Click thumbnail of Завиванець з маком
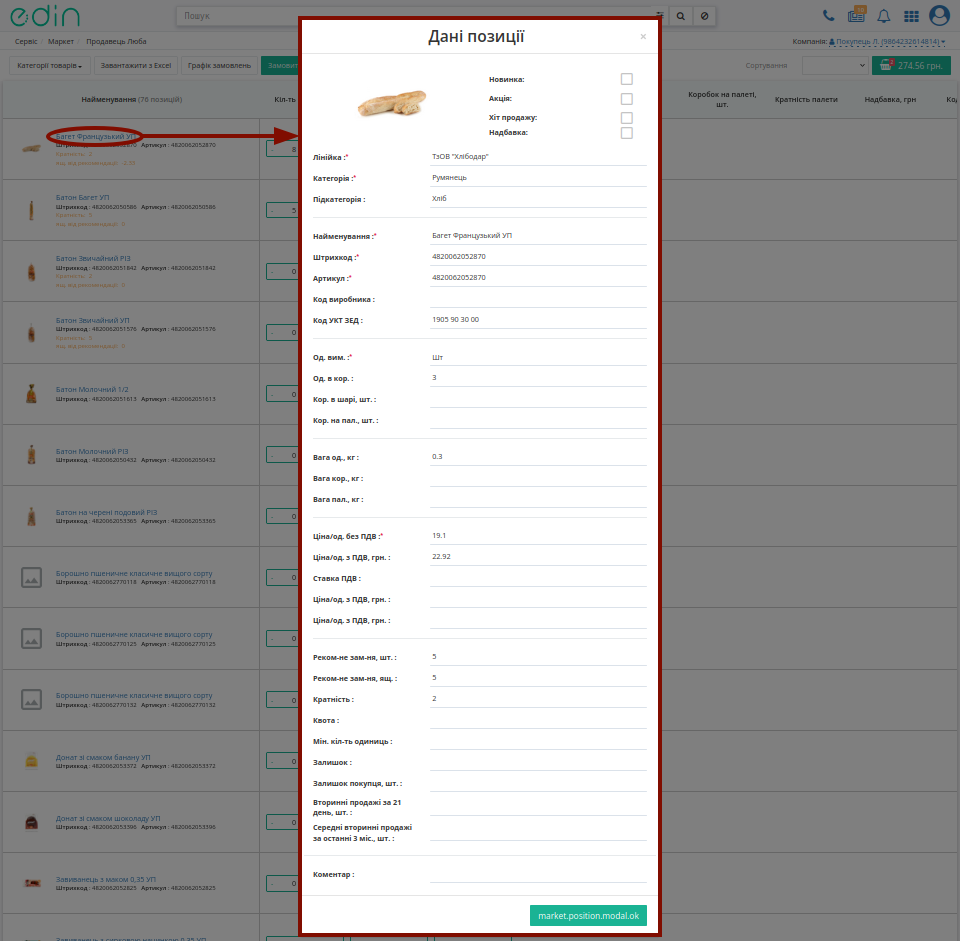960x941 pixels. (x=32, y=883)
